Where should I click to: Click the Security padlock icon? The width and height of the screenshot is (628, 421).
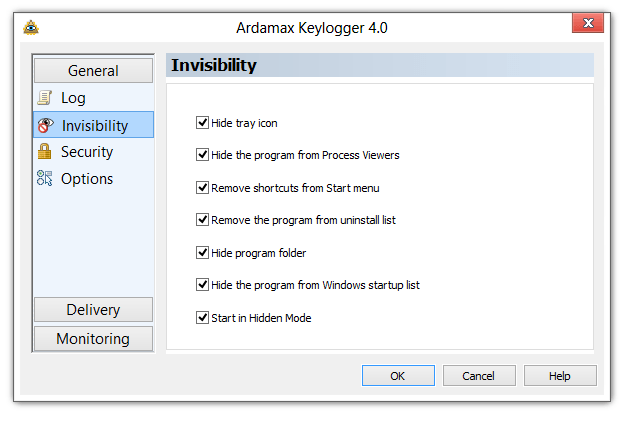[44, 151]
